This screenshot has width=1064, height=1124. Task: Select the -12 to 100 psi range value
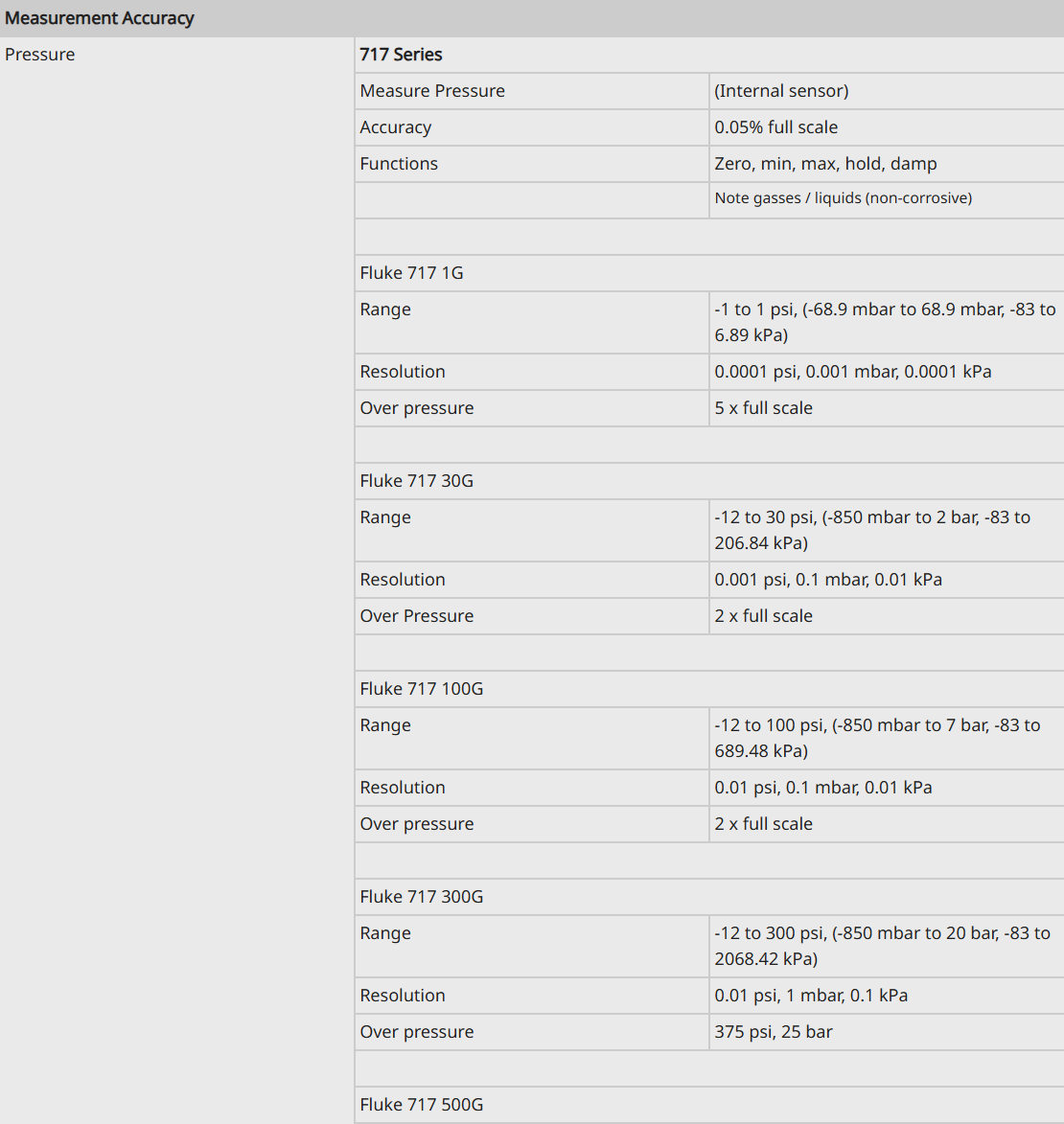[x=877, y=739]
